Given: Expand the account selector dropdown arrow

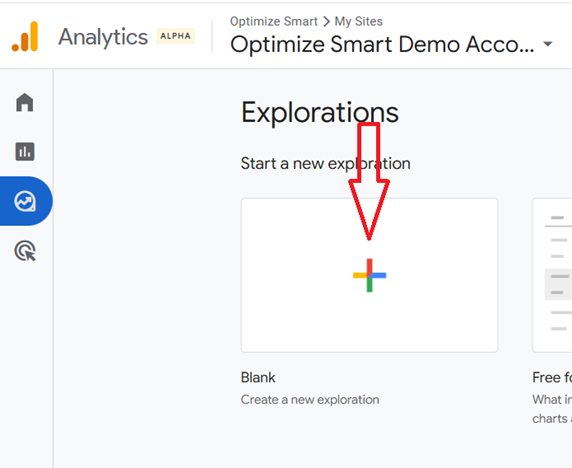Looking at the screenshot, I should (548, 44).
